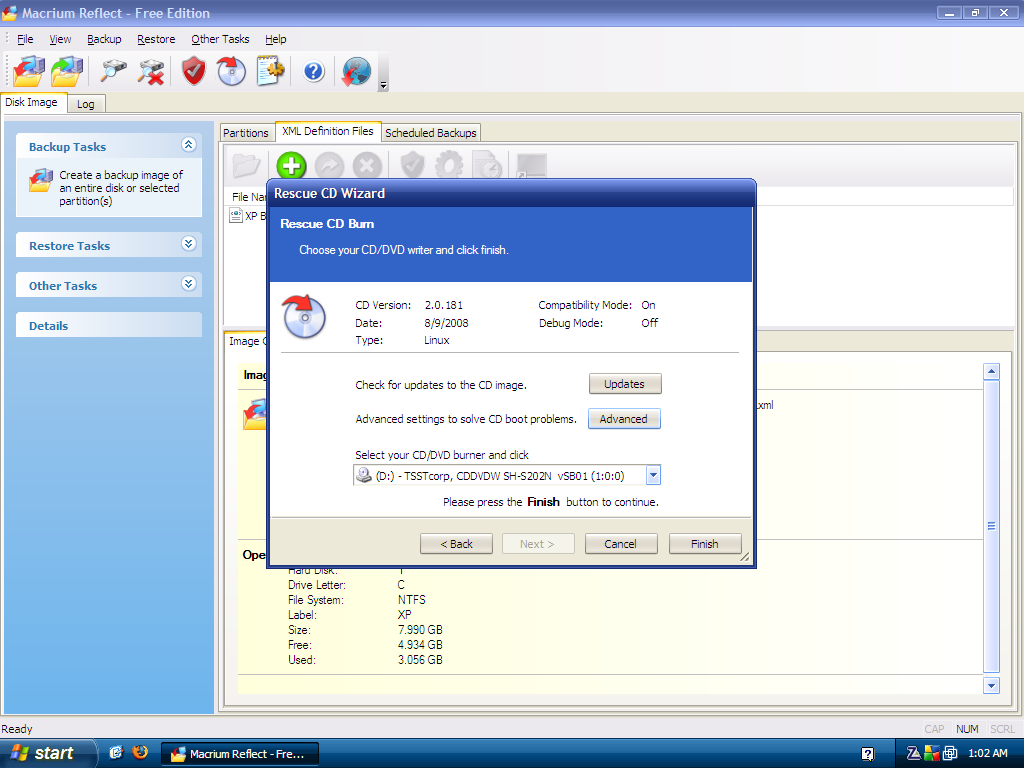Screen dimensions: 1024x768
Task: Click the greyed X delete icon
Action: (368, 166)
